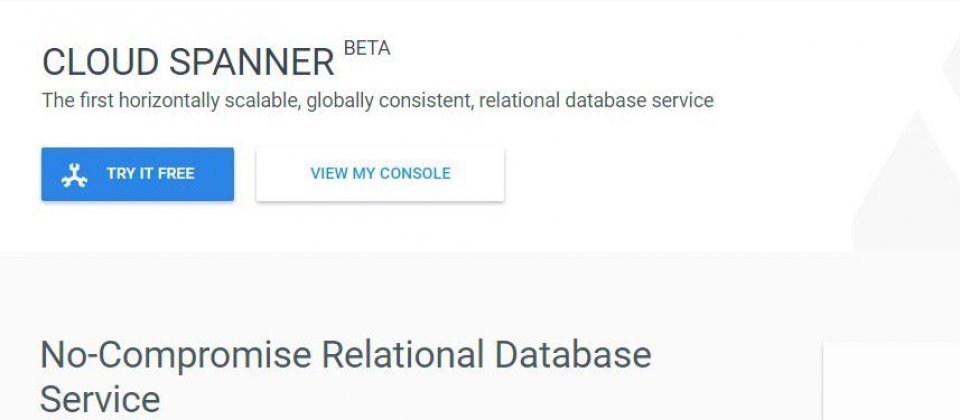Click the CLOUD SPANNER page title
The width and height of the screenshot is (960, 420).
coord(188,62)
